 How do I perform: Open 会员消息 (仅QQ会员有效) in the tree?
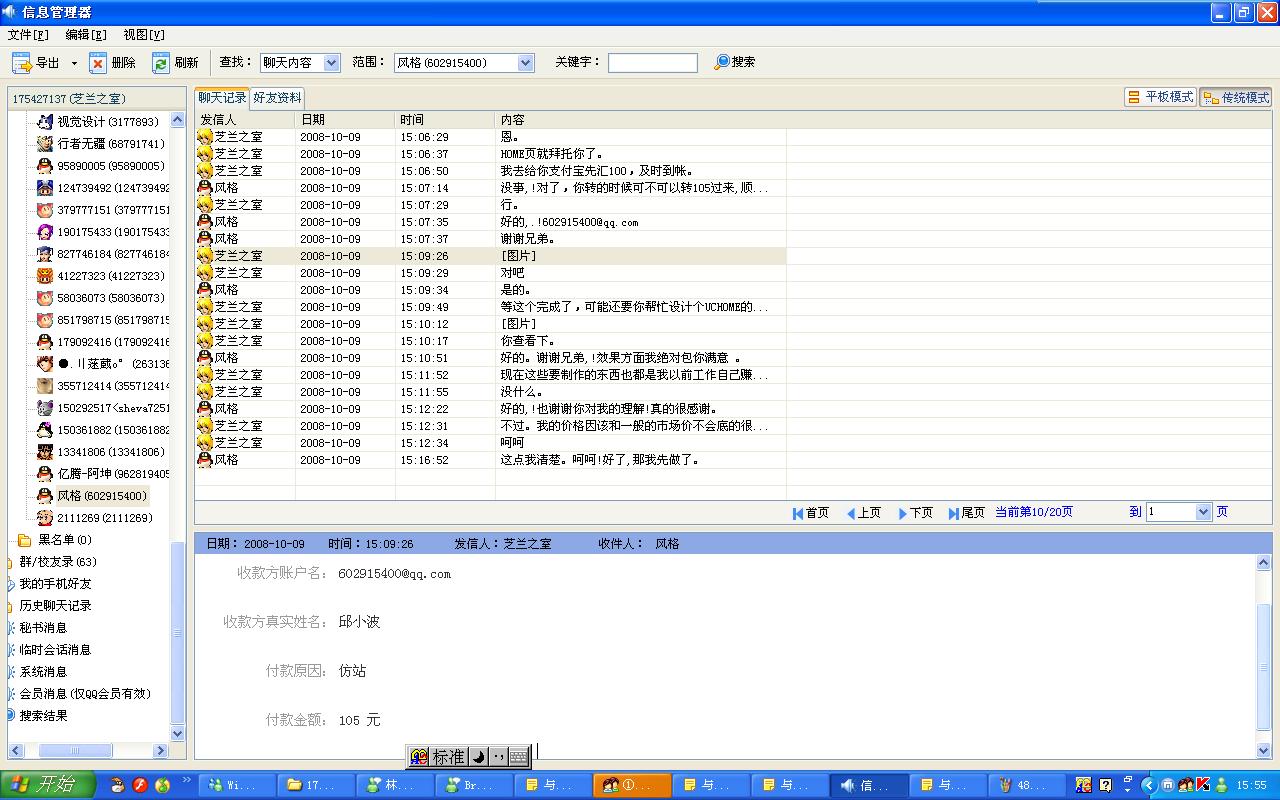pos(85,694)
